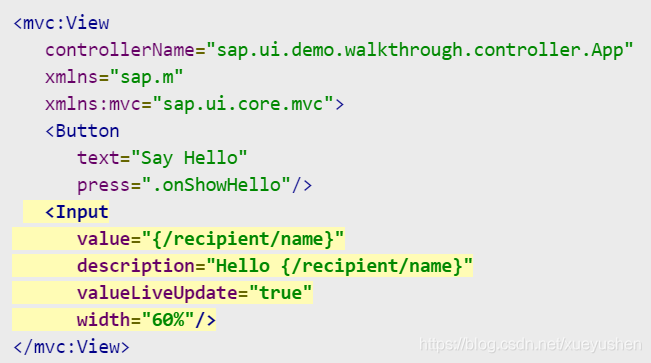Click the "{/recipient/name}" binding in value
Viewport: 651px width, 363px height.
[x=243, y=239]
